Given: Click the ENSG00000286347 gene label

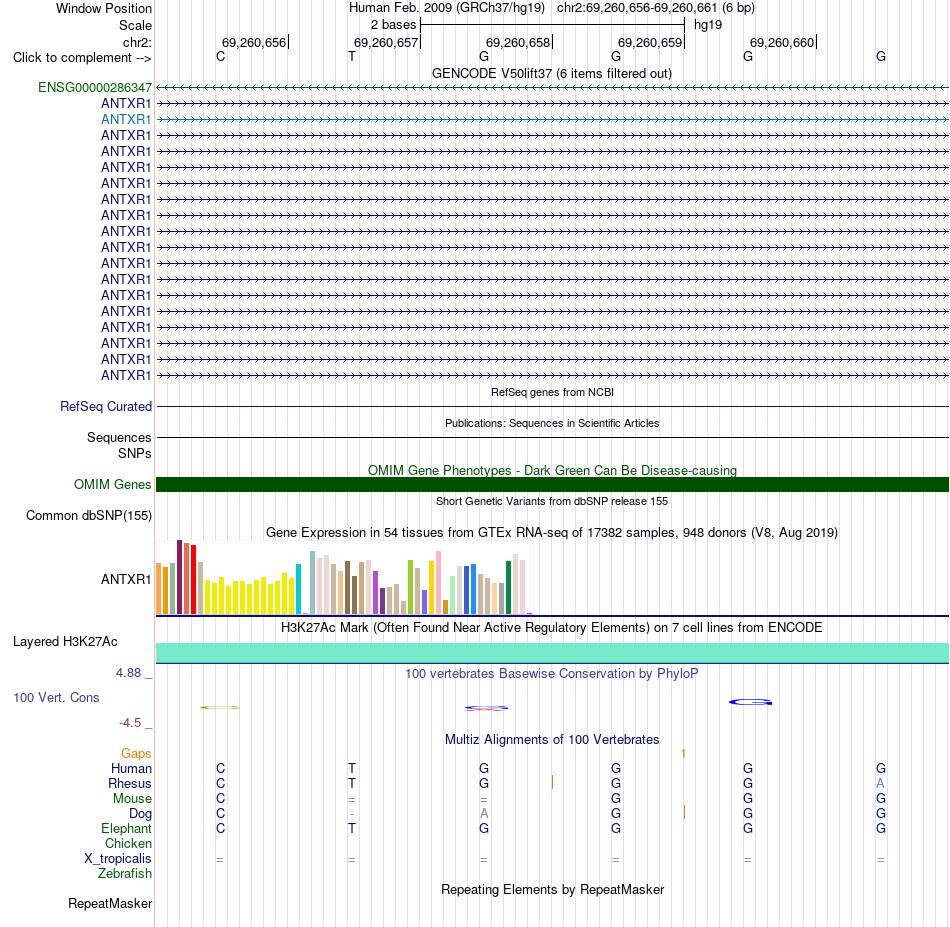Looking at the screenshot, I should [95, 87].
